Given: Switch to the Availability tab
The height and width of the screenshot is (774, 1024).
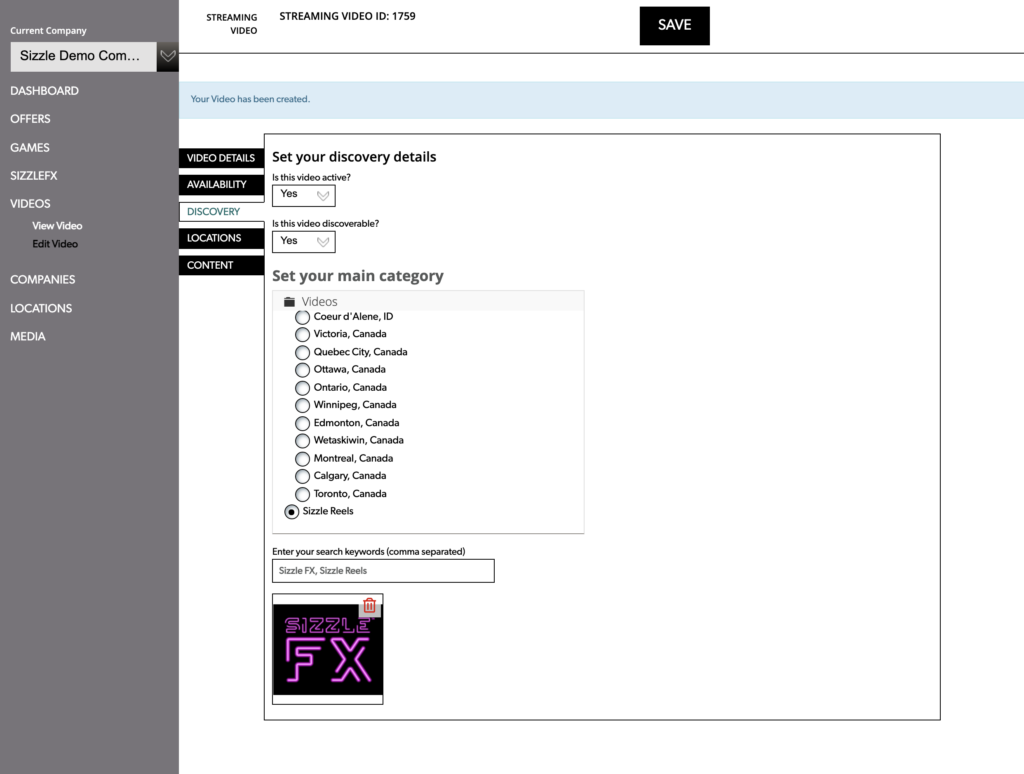Looking at the screenshot, I should coord(221,185).
